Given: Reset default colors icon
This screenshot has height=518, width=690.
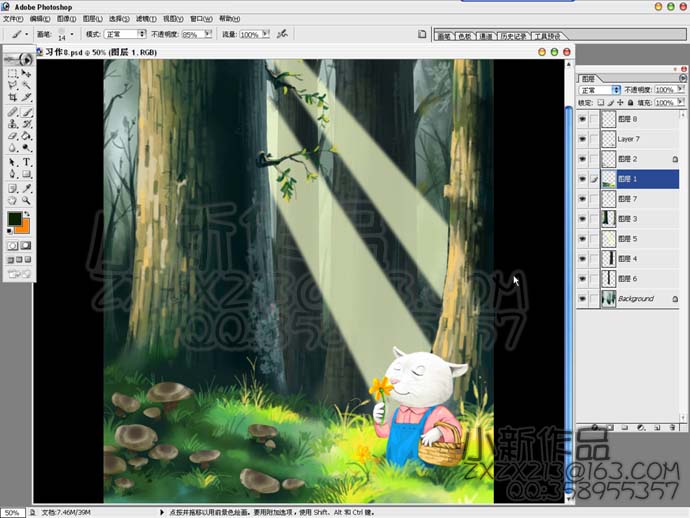Looking at the screenshot, I should pyautogui.click(x=10, y=231).
